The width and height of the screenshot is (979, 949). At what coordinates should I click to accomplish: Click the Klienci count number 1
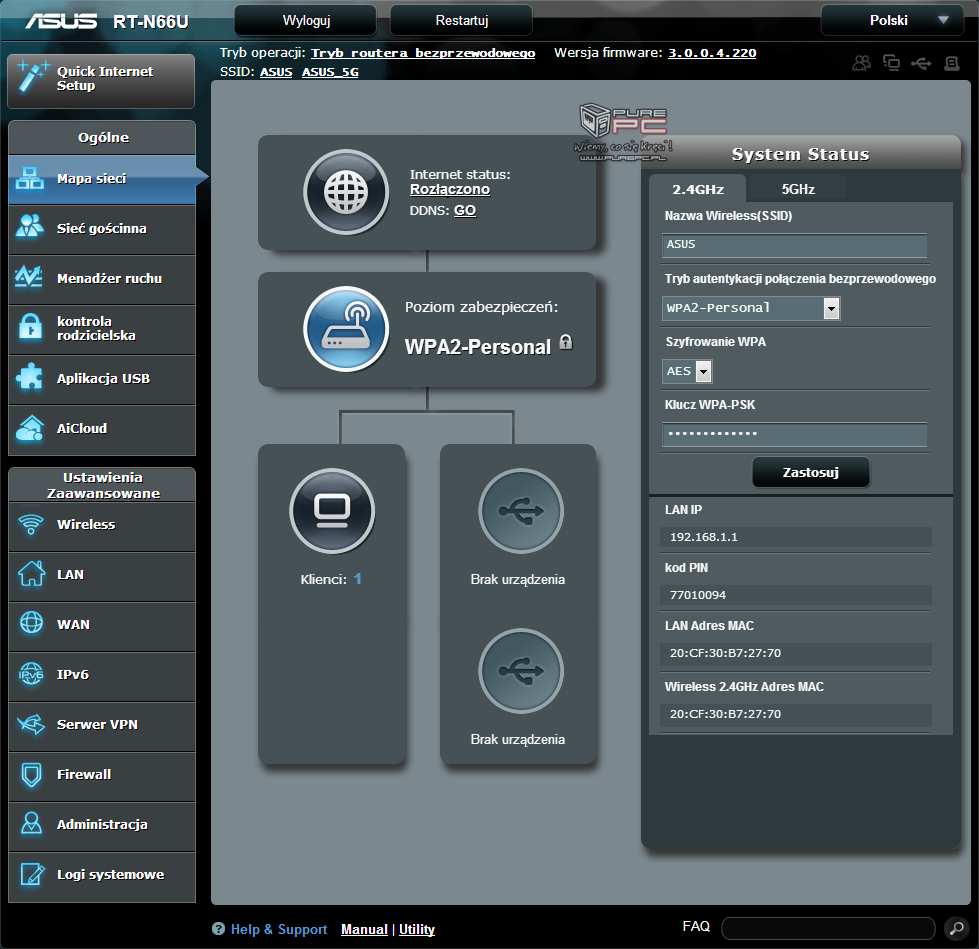[x=358, y=579]
